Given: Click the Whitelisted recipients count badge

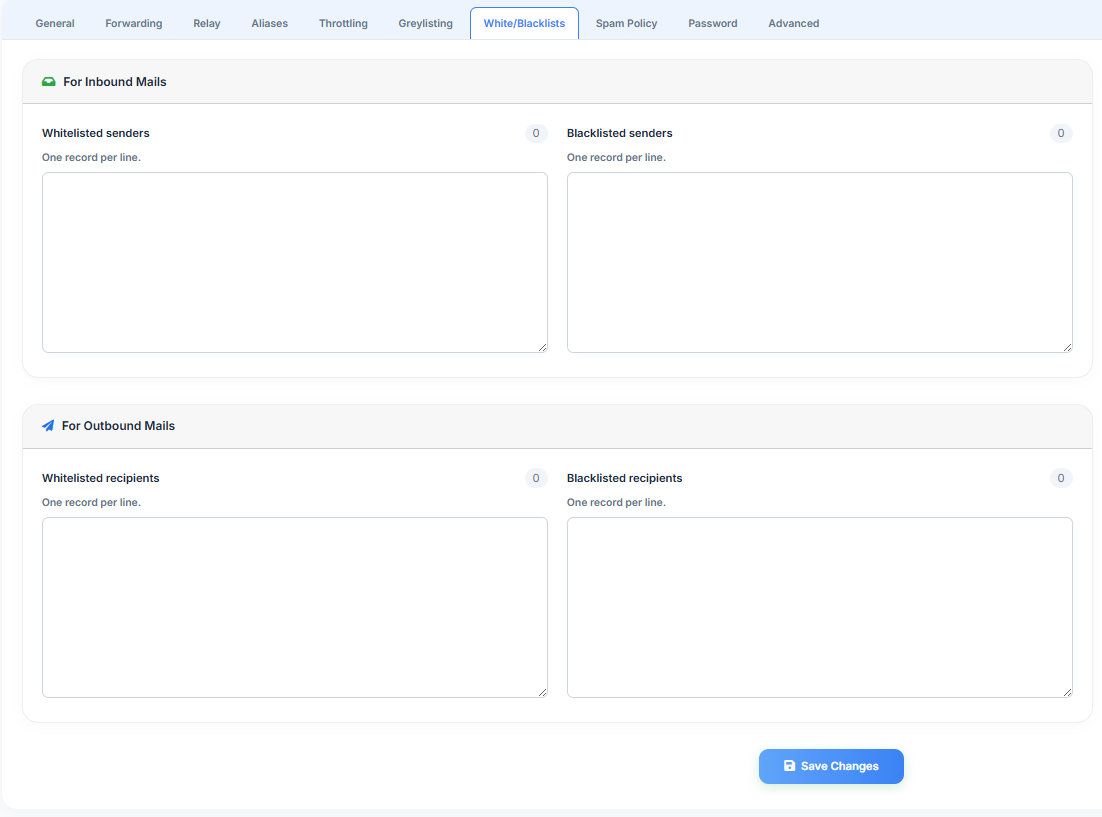Looking at the screenshot, I should click(536, 478).
